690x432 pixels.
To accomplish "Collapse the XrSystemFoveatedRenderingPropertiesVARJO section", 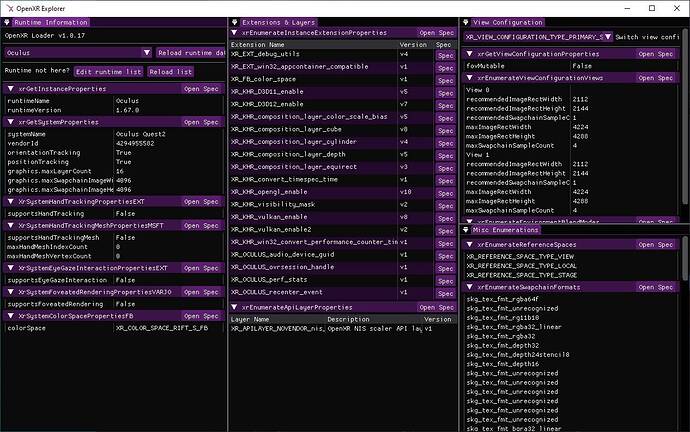I will 11,292.
